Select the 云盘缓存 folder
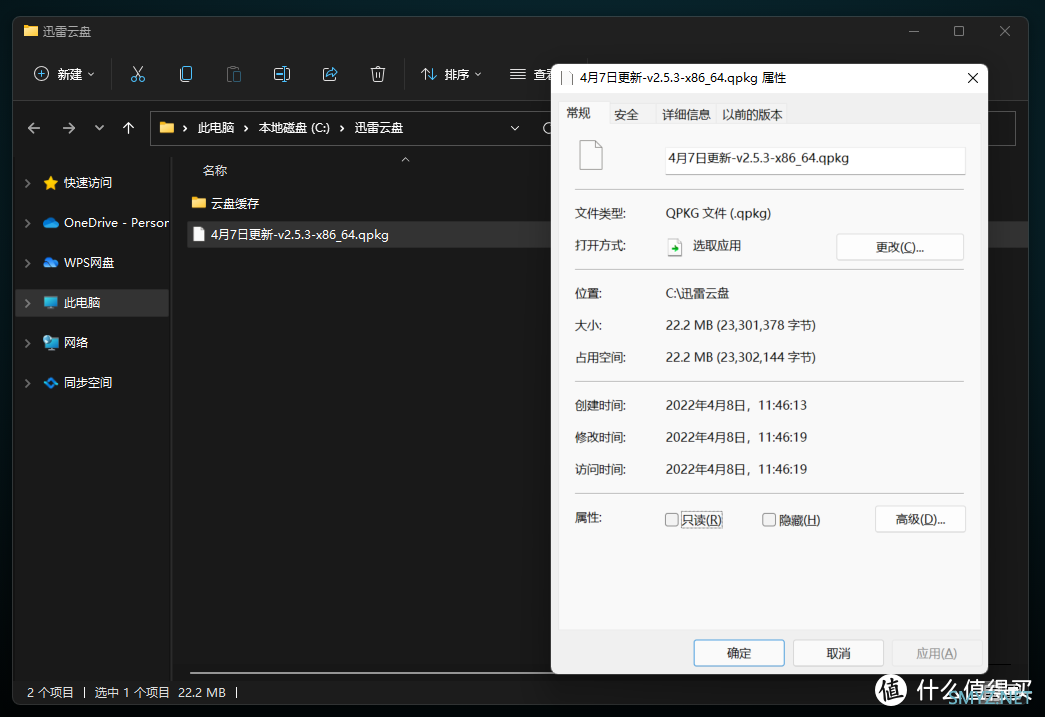 (225, 203)
